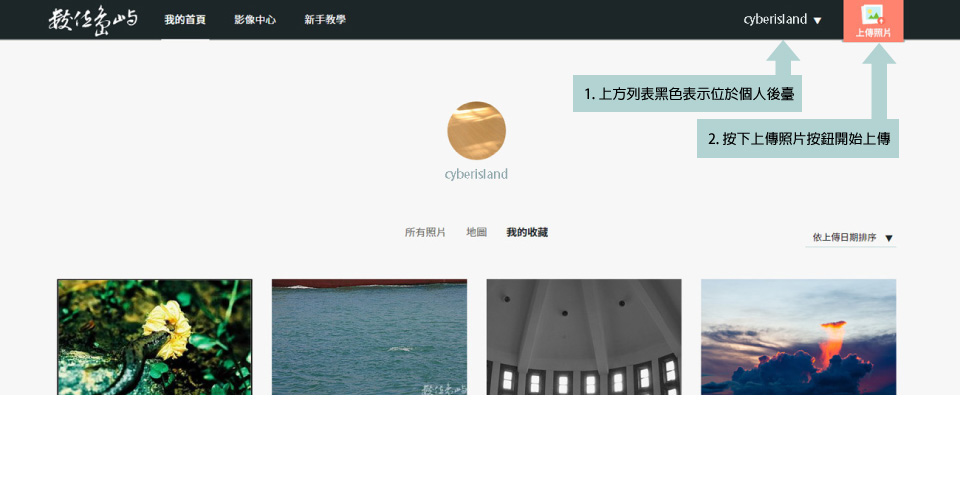Click the calligraphy site logo in header

[92, 20]
